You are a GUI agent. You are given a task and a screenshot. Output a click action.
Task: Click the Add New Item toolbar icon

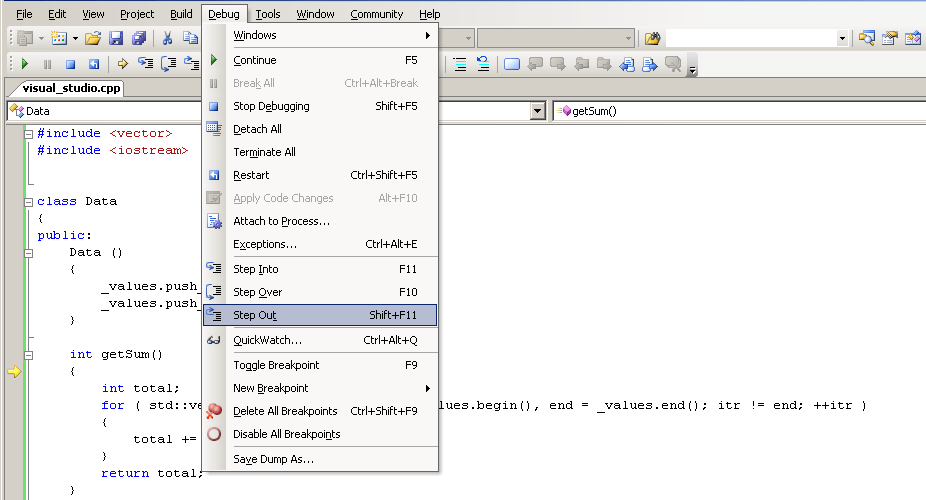(x=59, y=38)
